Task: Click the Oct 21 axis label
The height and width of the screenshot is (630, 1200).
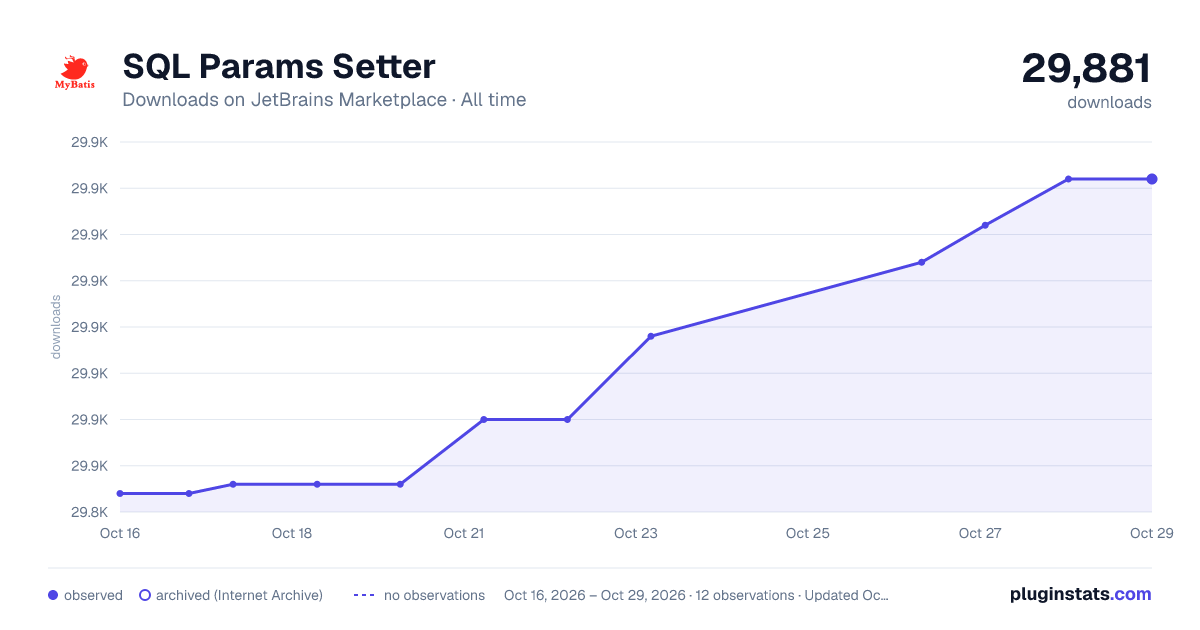Action: pyautogui.click(x=464, y=533)
